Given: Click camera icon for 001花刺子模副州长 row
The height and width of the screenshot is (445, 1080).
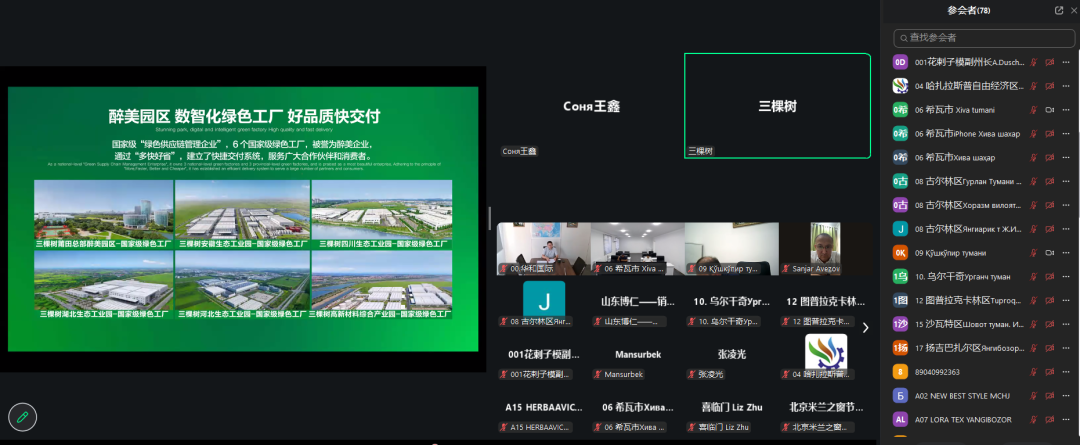Looking at the screenshot, I should point(1050,62).
